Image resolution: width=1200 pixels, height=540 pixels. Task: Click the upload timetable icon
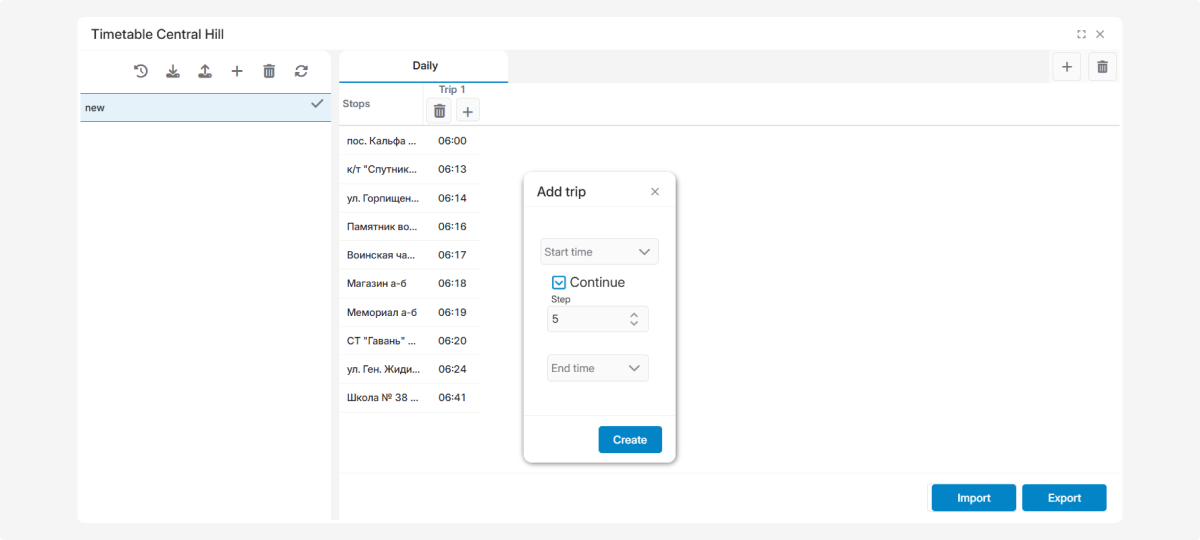(205, 71)
